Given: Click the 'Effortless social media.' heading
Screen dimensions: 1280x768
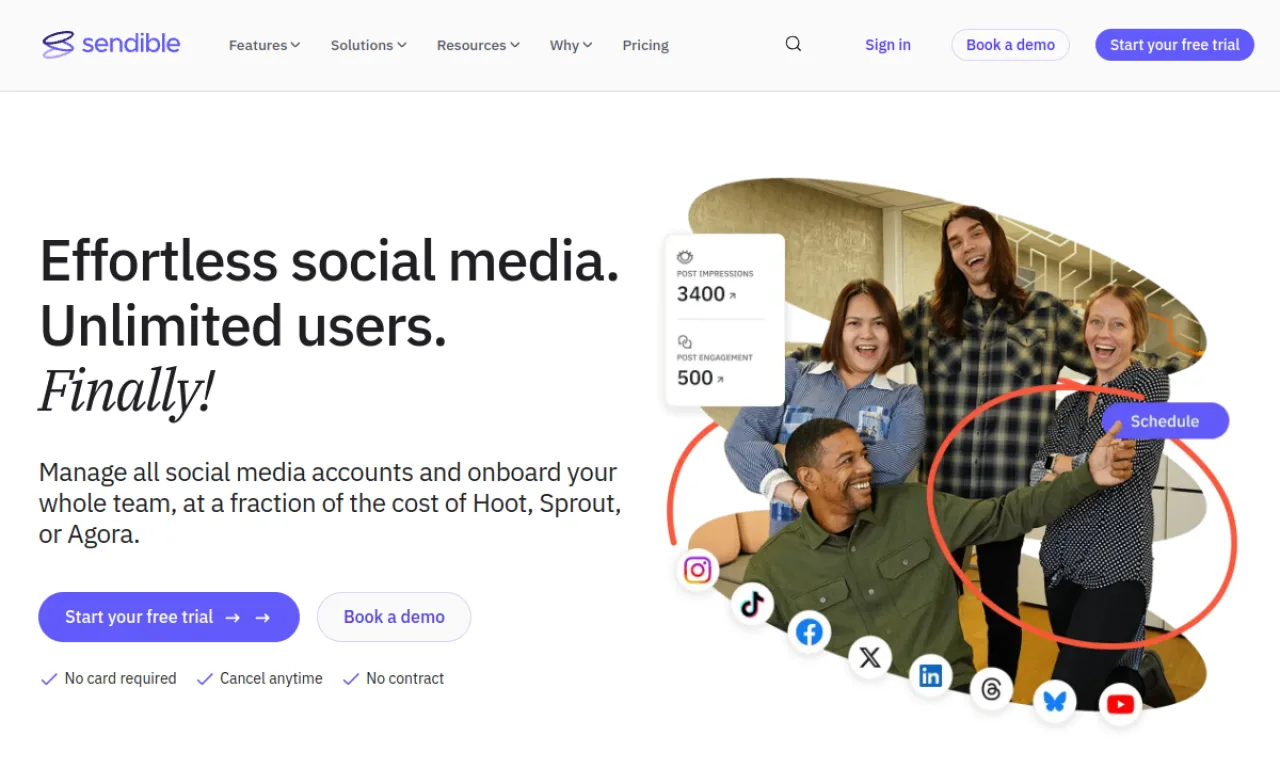Looking at the screenshot, I should (x=330, y=261).
